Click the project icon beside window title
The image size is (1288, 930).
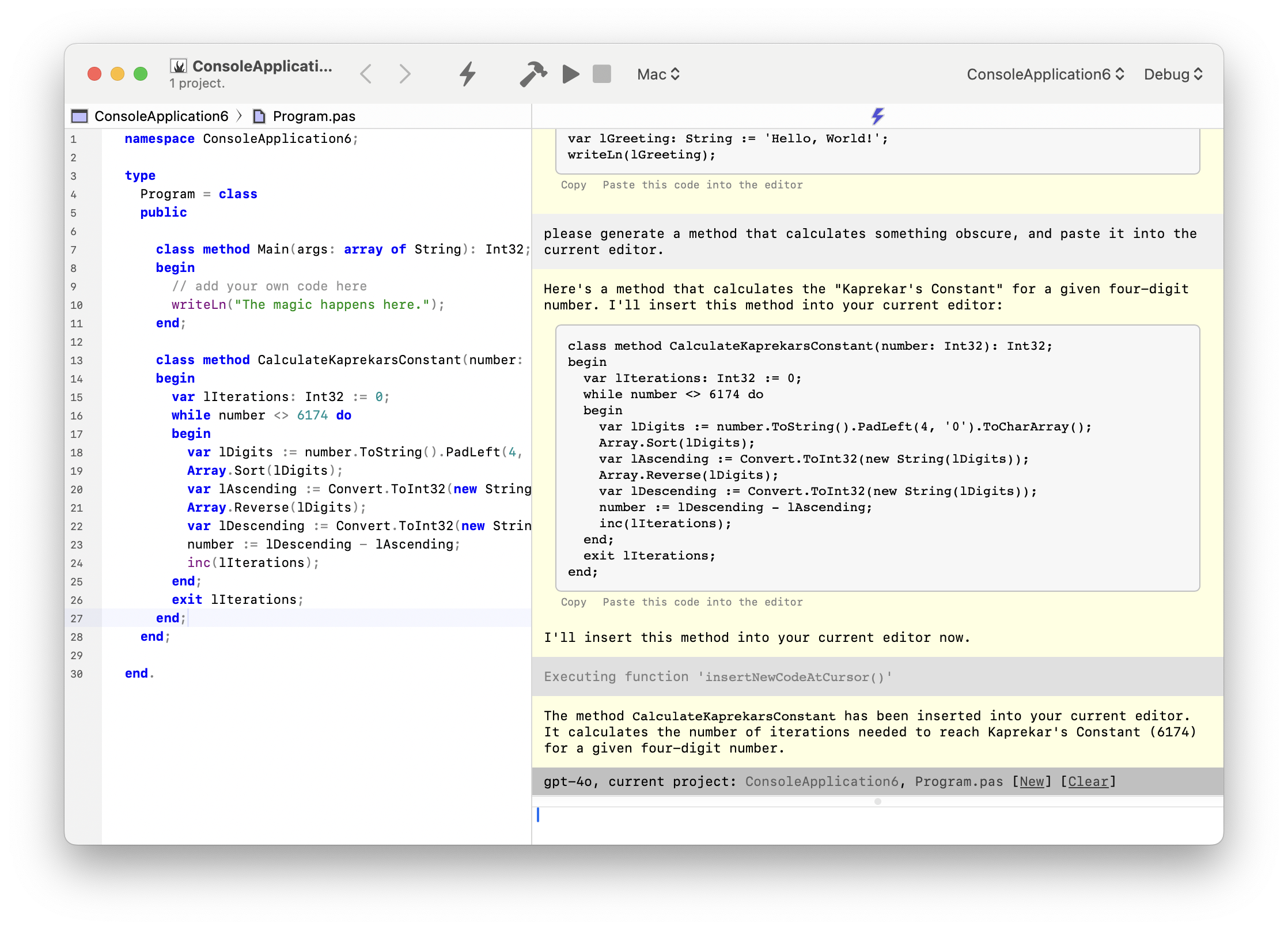click(179, 66)
